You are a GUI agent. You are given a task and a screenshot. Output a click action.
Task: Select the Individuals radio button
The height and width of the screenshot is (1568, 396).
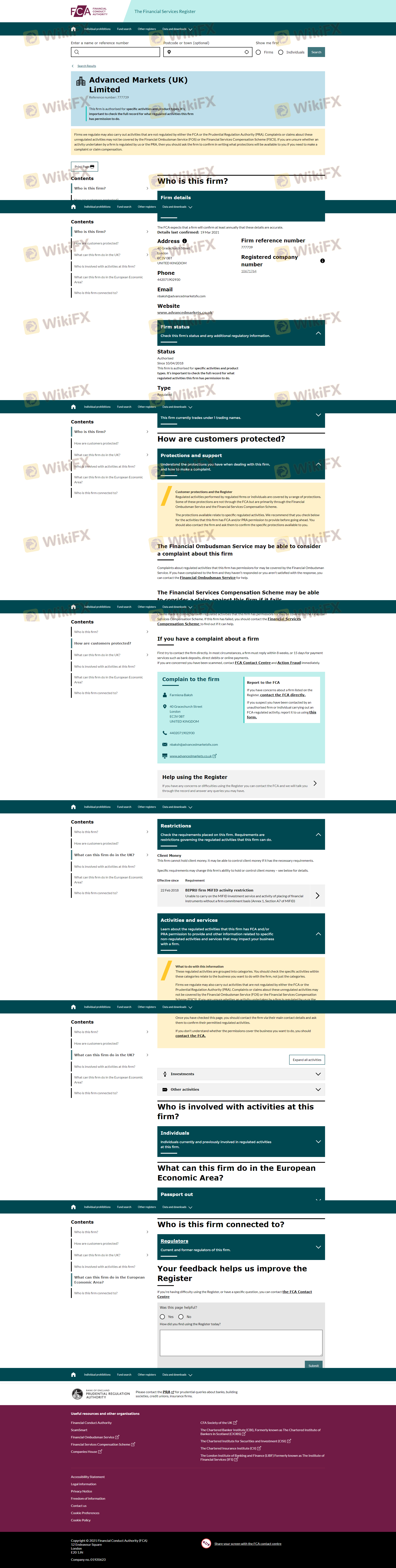pyautogui.click(x=280, y=52)
